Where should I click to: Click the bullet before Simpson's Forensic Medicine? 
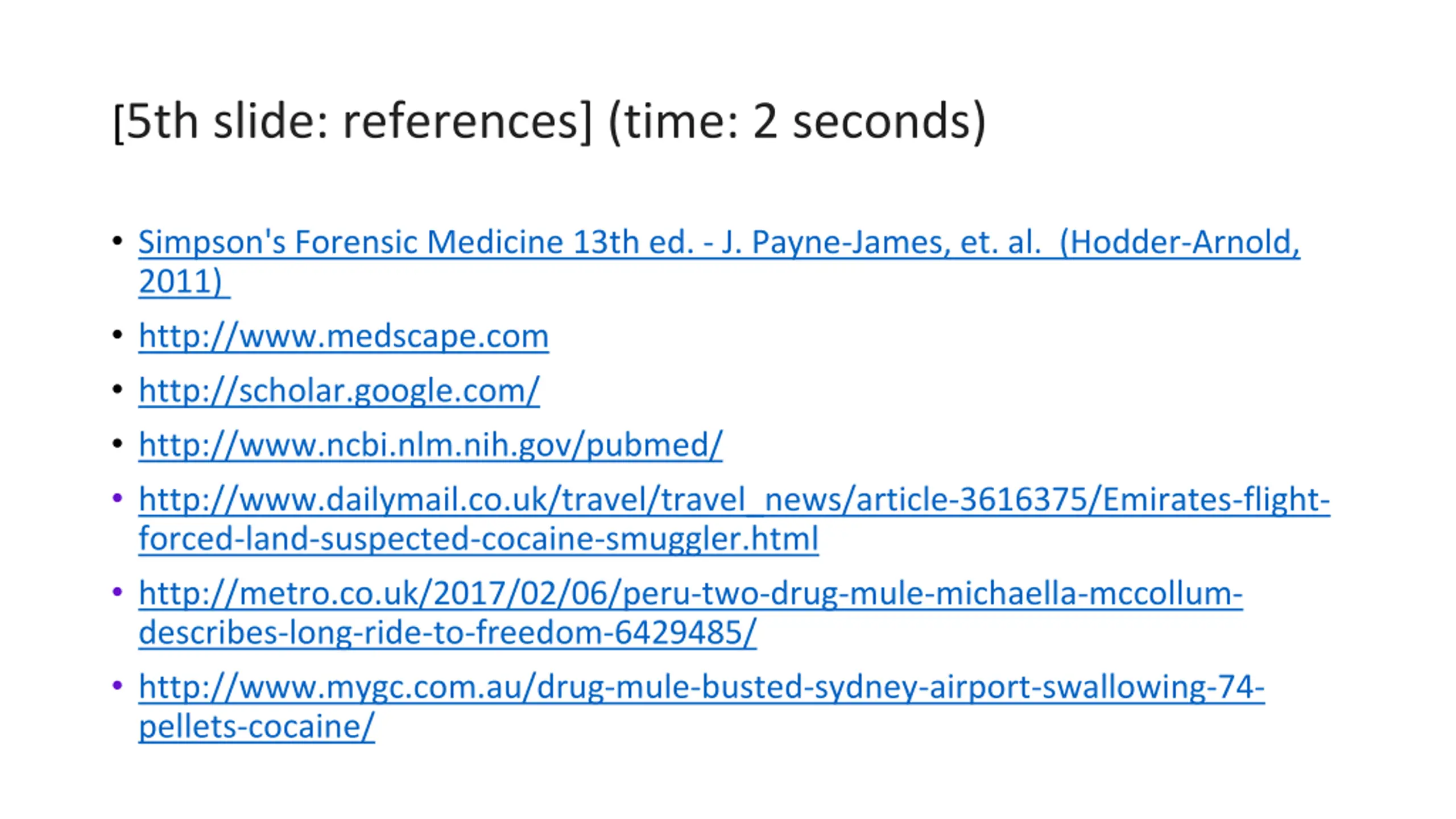click(117, 241)
